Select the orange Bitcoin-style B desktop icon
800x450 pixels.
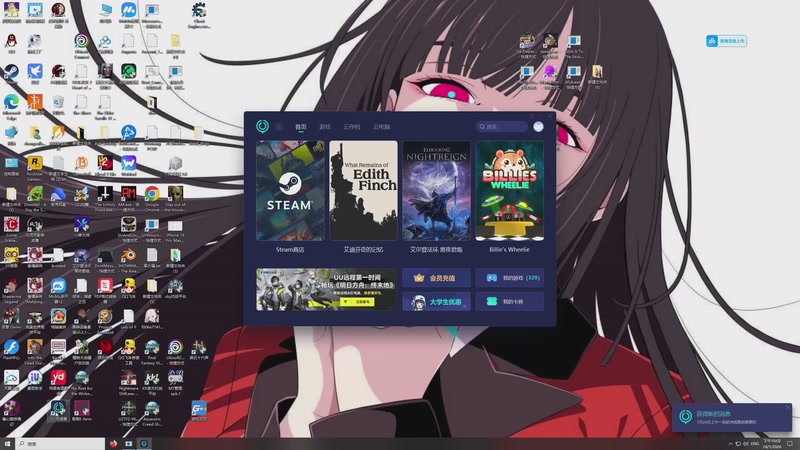coord(81,166)
